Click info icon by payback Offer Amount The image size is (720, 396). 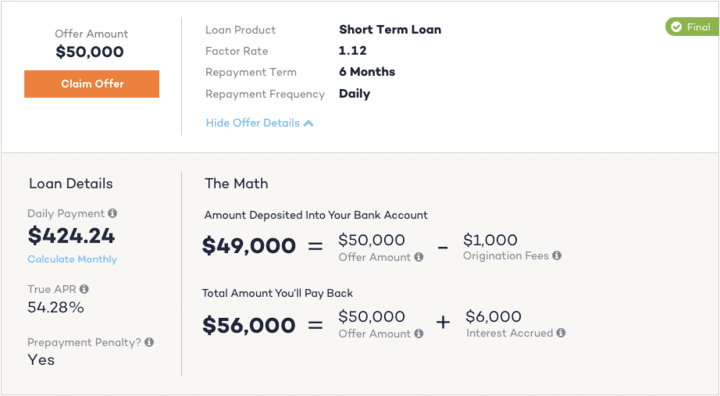(419, 334)
